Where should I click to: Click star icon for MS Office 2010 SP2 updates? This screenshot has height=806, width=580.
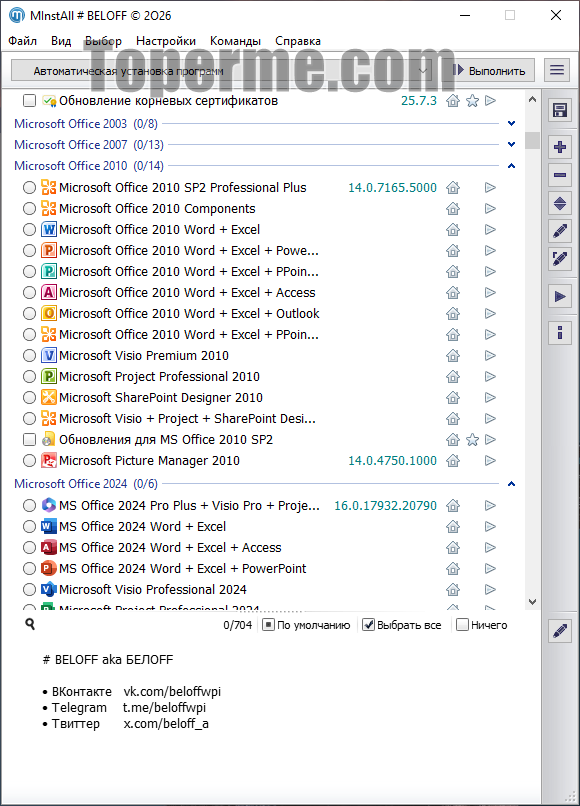click(472, 440)
